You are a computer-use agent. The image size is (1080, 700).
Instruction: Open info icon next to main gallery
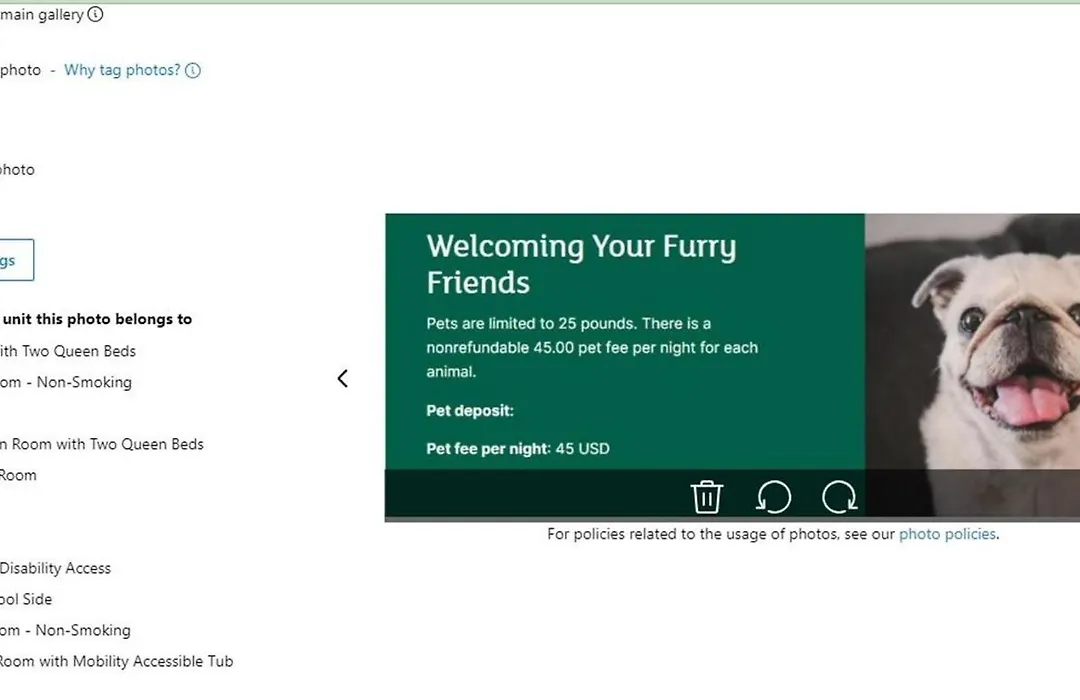click(95, 14)
